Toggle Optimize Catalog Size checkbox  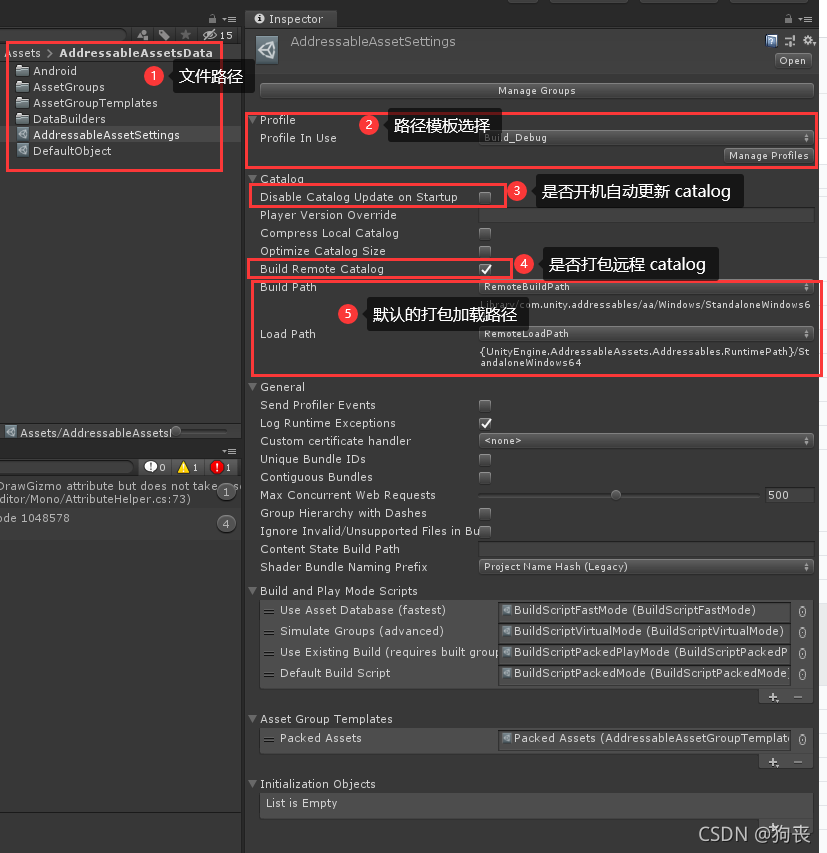pos(485,251)
